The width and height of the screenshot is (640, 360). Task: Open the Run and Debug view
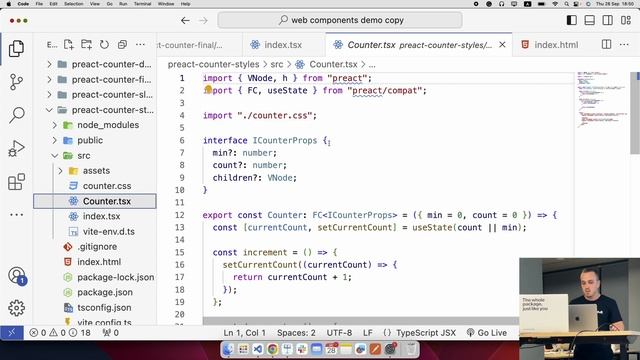pyautogui.click(x=16, y=149)
